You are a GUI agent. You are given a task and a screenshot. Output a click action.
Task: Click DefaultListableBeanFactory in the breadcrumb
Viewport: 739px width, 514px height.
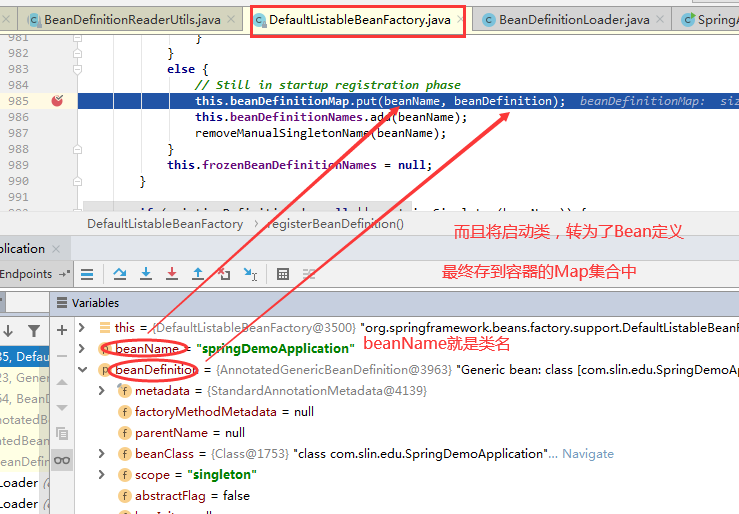(165, 224)
